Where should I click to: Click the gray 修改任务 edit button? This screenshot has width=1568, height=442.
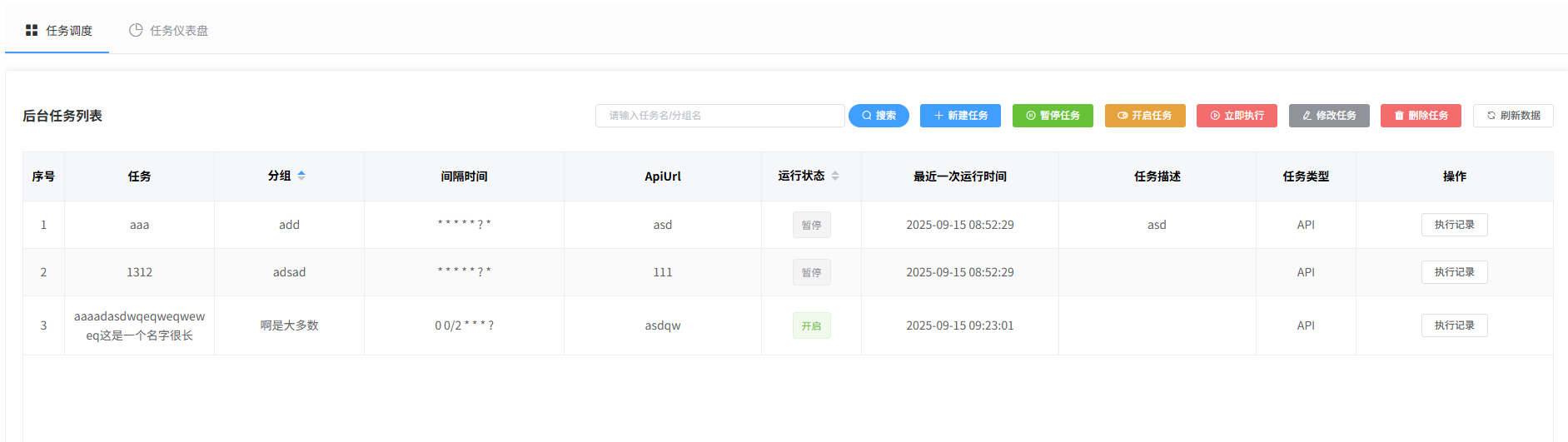tap(1329, 116)
